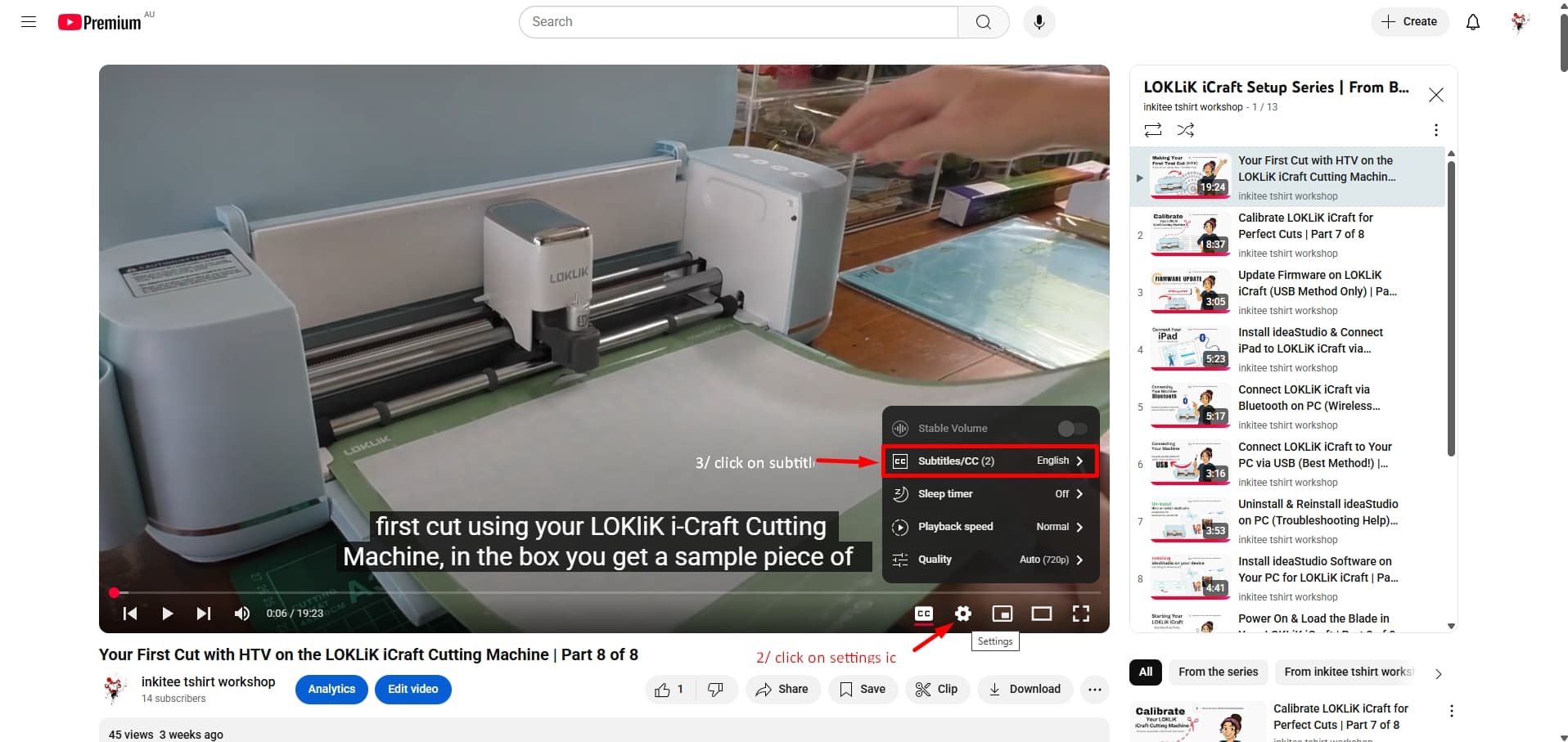This screenshot has height=742, width=1568.
Task: Select the All filter chip
Action: tap(1146, 672)
